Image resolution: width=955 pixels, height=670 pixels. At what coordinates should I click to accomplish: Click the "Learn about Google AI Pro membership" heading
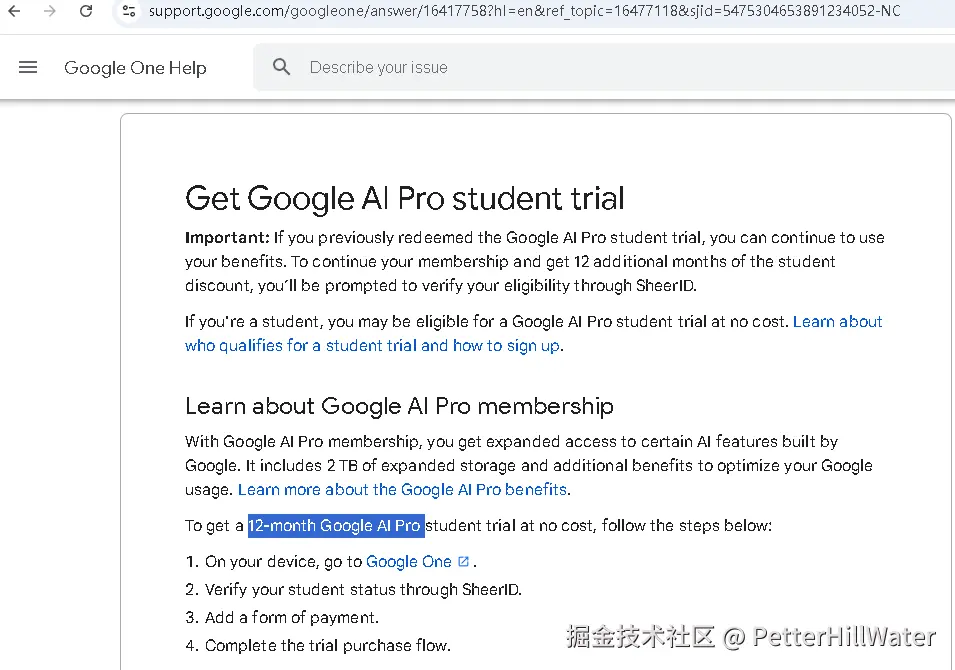click(x=399, y=406)
